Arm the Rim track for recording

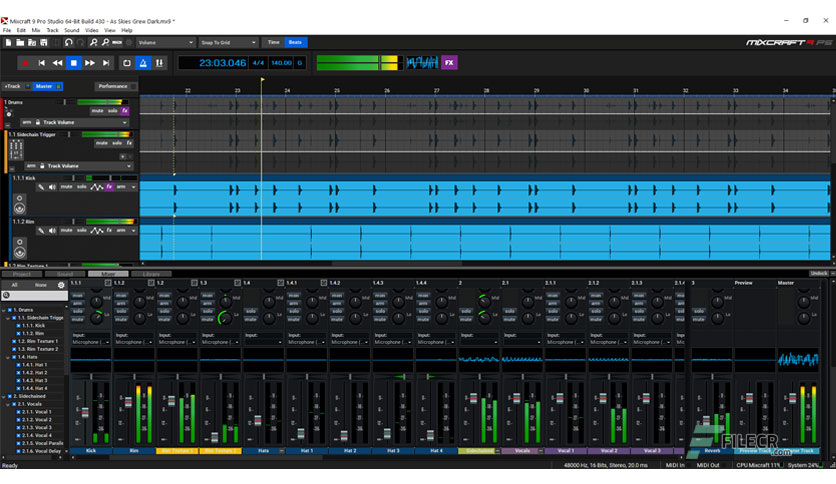[x=121, y=230]
